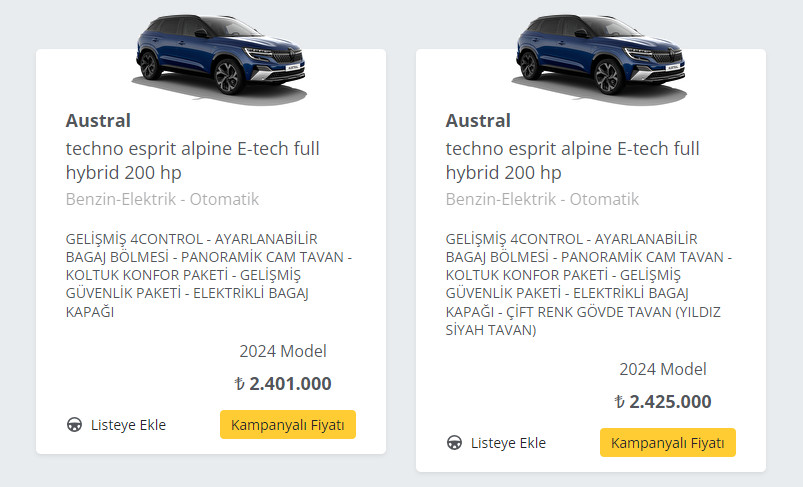Open Kampanyalı Fiyatı for the 2.401.000 Austral
The image size is (803, 487).
pyautogui.click(x=288, y=425)
